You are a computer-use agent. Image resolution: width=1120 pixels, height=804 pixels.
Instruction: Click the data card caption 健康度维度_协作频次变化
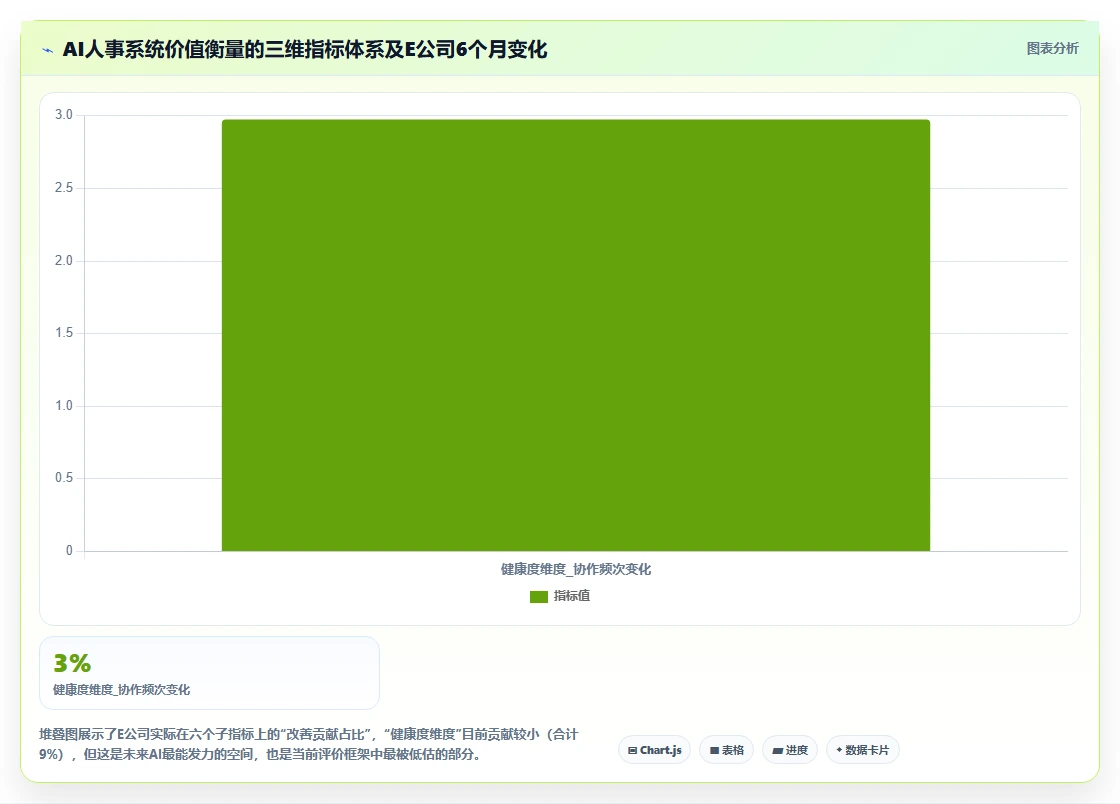[121, 690]
